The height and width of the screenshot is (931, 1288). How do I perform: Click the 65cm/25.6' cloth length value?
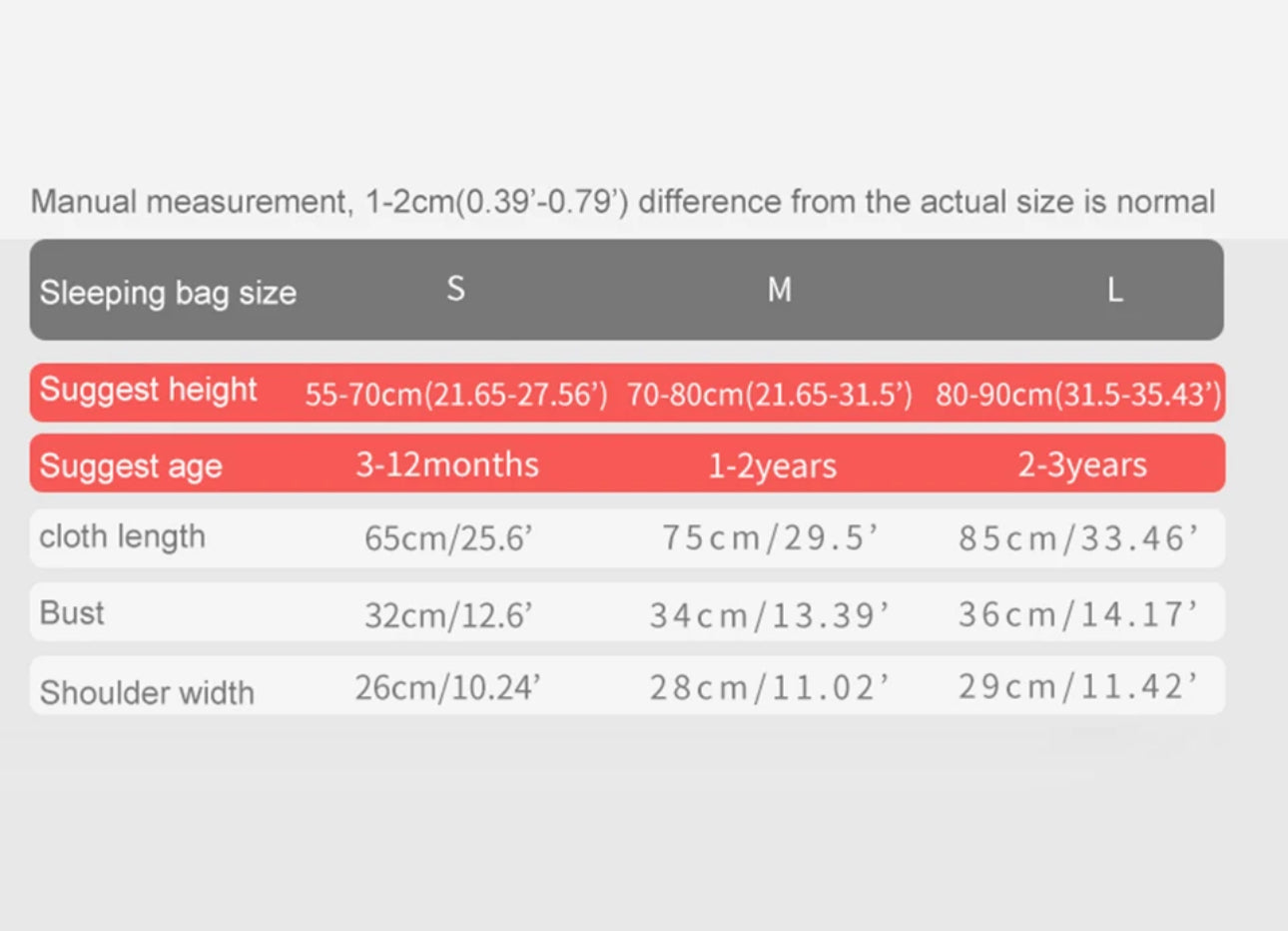click(x=448, y=538)
